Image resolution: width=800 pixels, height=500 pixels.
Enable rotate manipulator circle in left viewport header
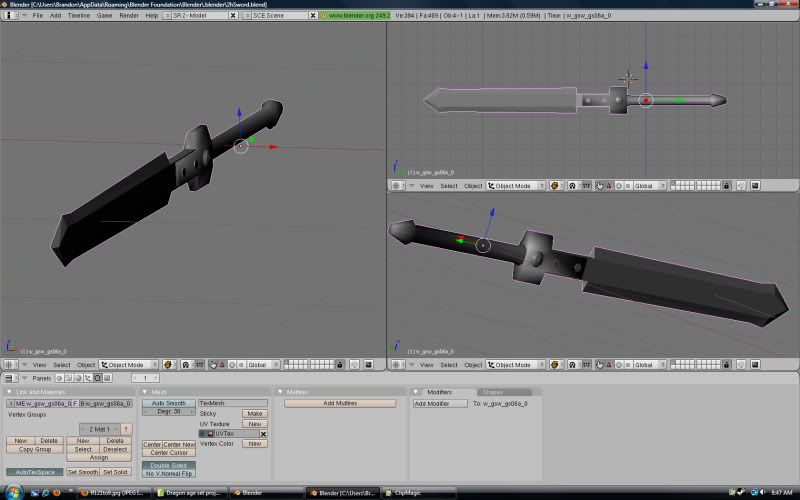[232, 365]
